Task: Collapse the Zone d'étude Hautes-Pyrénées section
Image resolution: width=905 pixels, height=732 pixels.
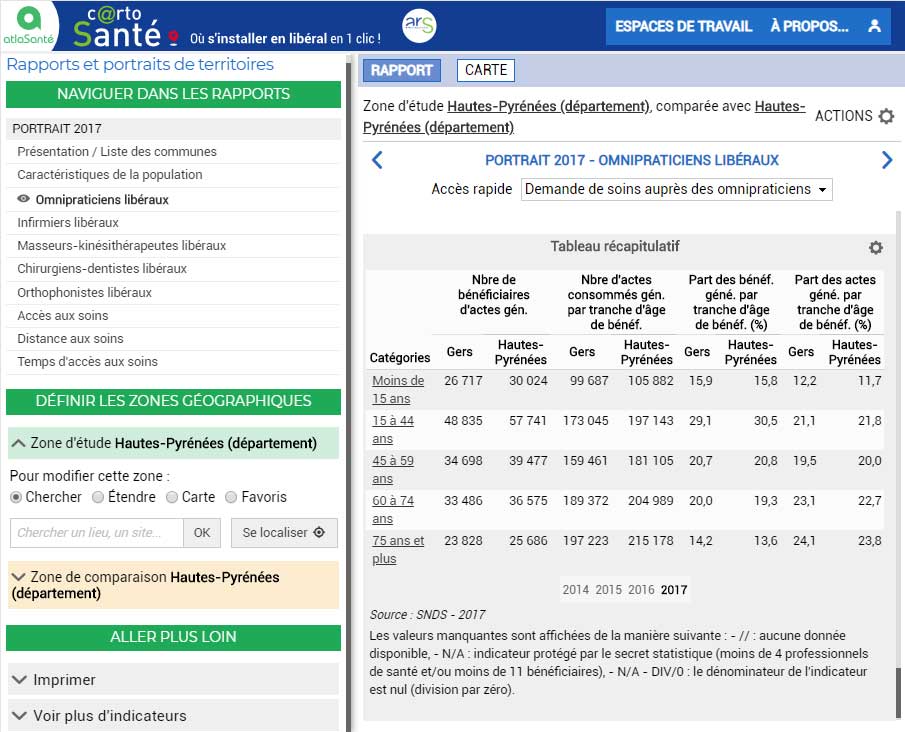Action: pyautogui.click(x=173, y=443)
